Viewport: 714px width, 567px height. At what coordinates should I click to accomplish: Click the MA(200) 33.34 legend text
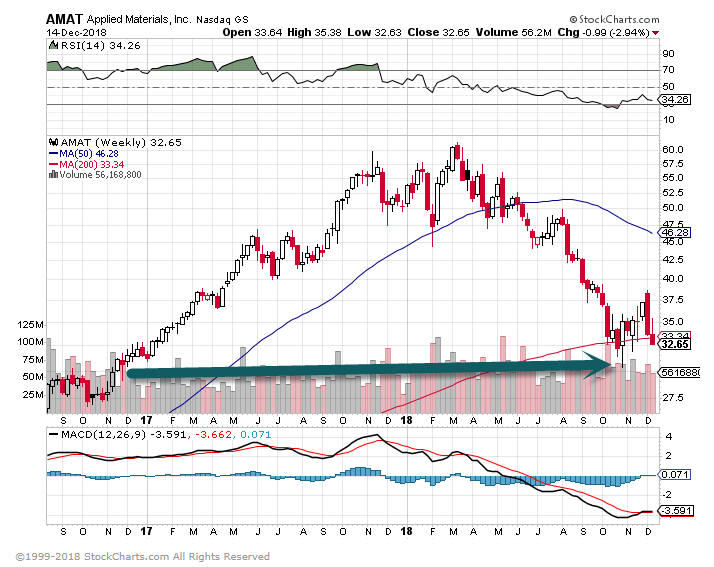point(92,164)
